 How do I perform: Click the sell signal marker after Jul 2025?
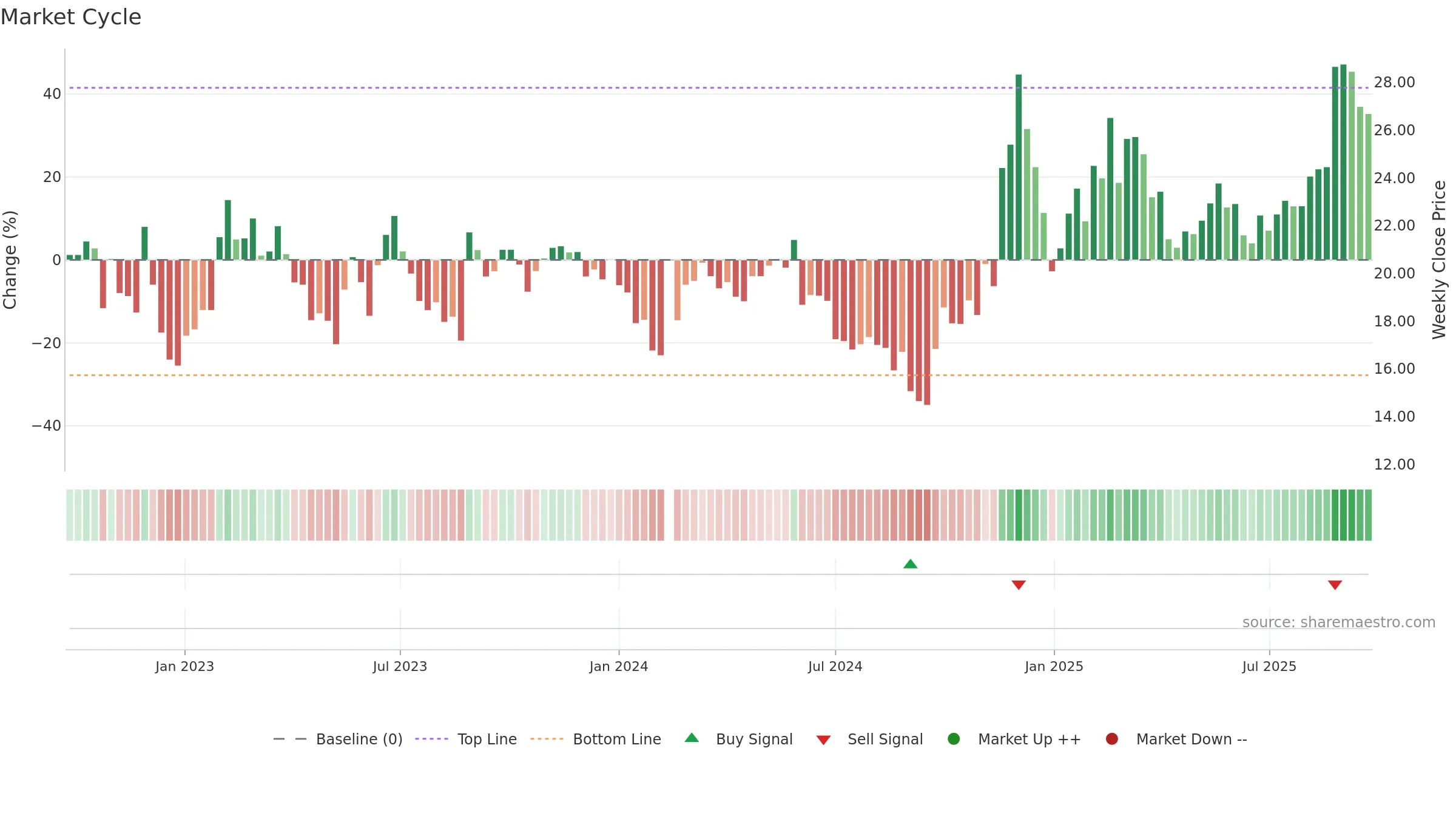click(x=1335, y=585)
